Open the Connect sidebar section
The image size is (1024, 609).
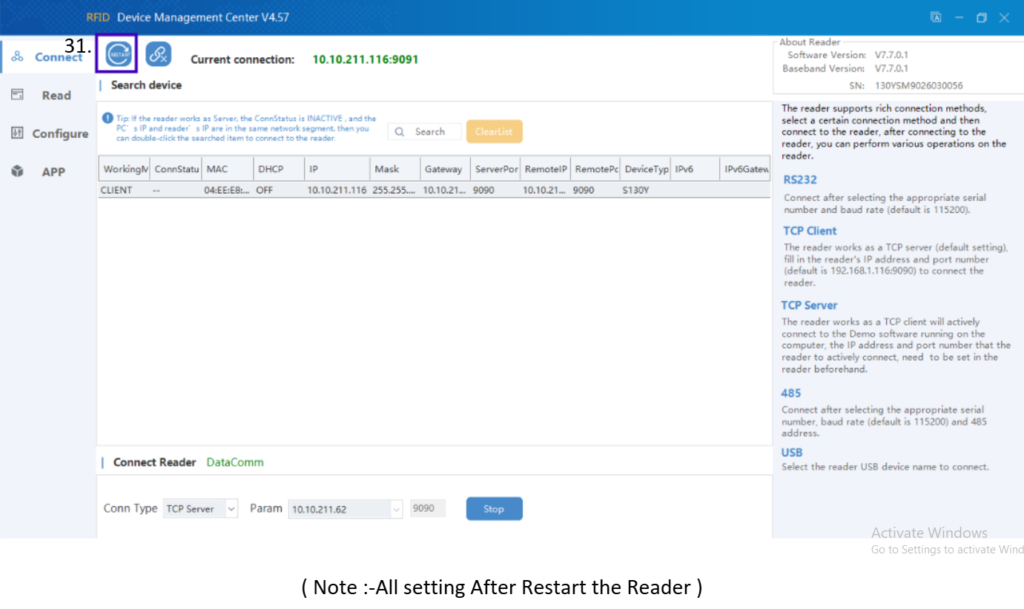pos(47,57)
